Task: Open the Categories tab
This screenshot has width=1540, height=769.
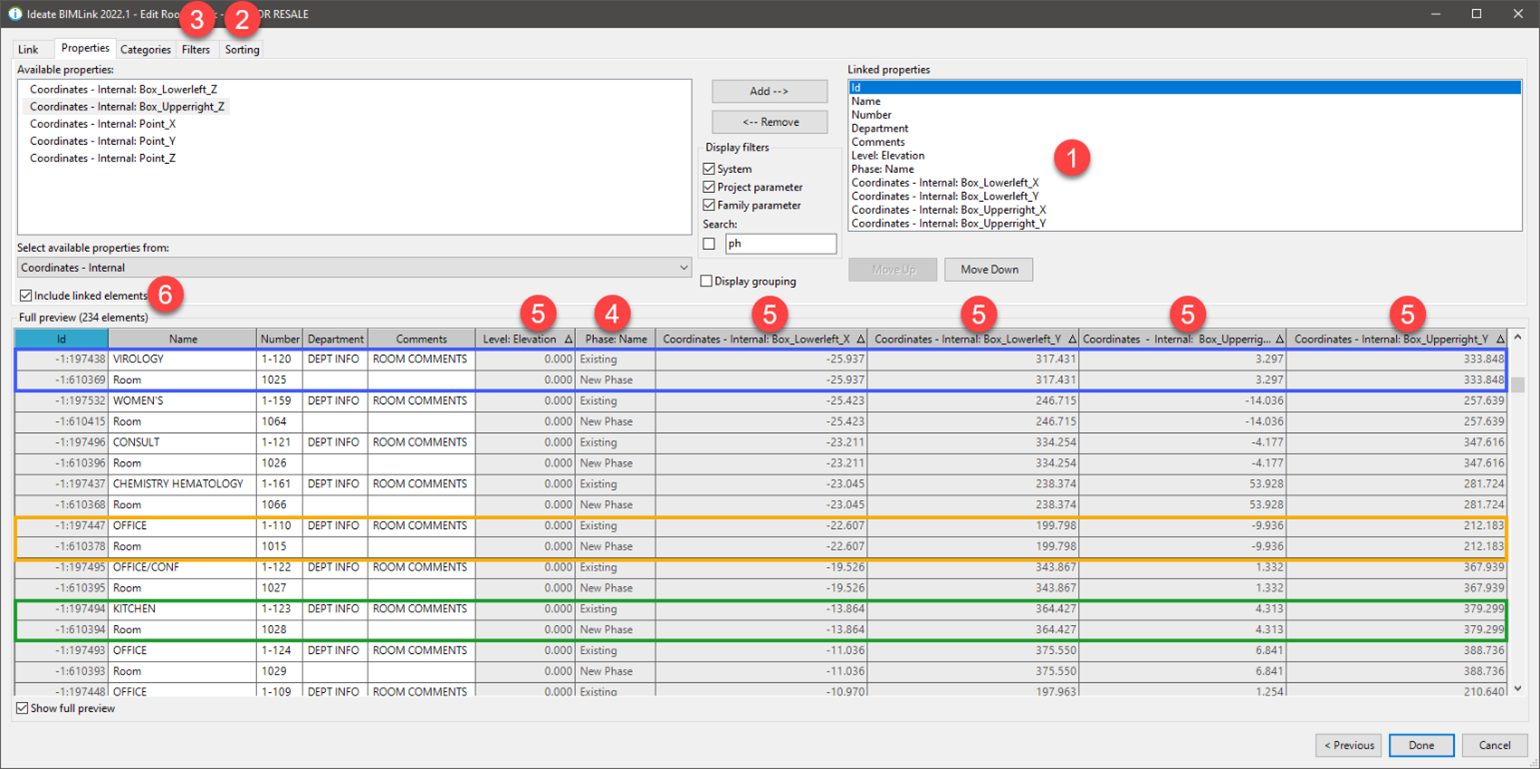Action: click(x=146, y=49)
